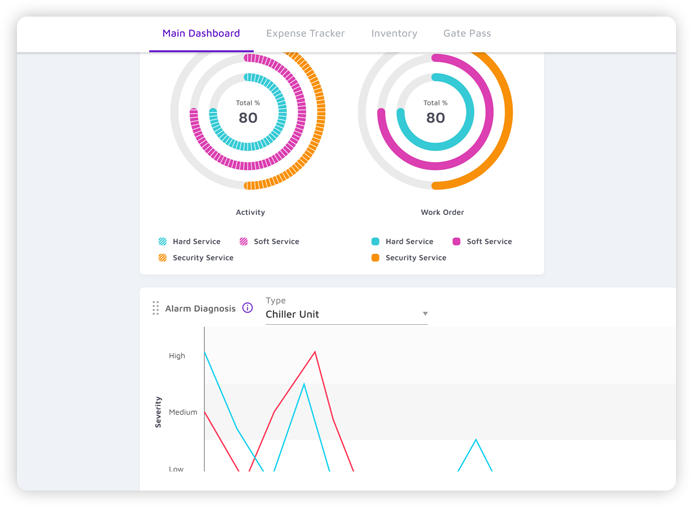This screenshot has width=691, height=507.
Task: Click the red line peak in alarm chart
Action: click(315, 352)
